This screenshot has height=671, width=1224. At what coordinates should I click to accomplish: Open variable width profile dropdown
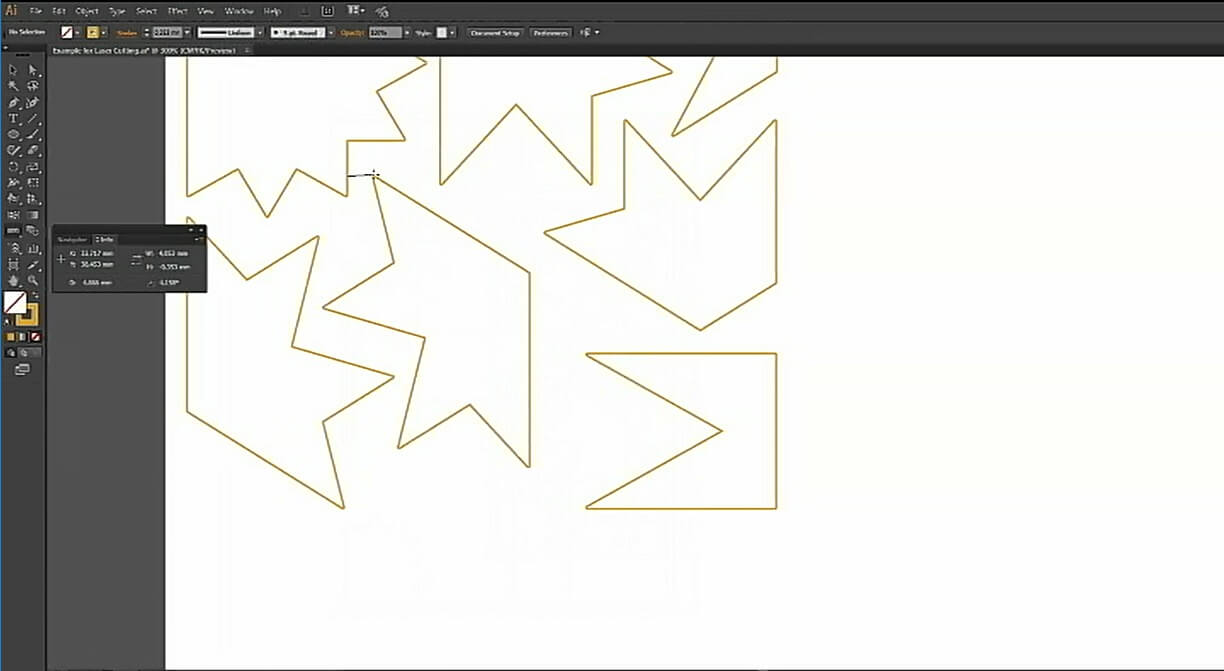[x=260, y=33]
